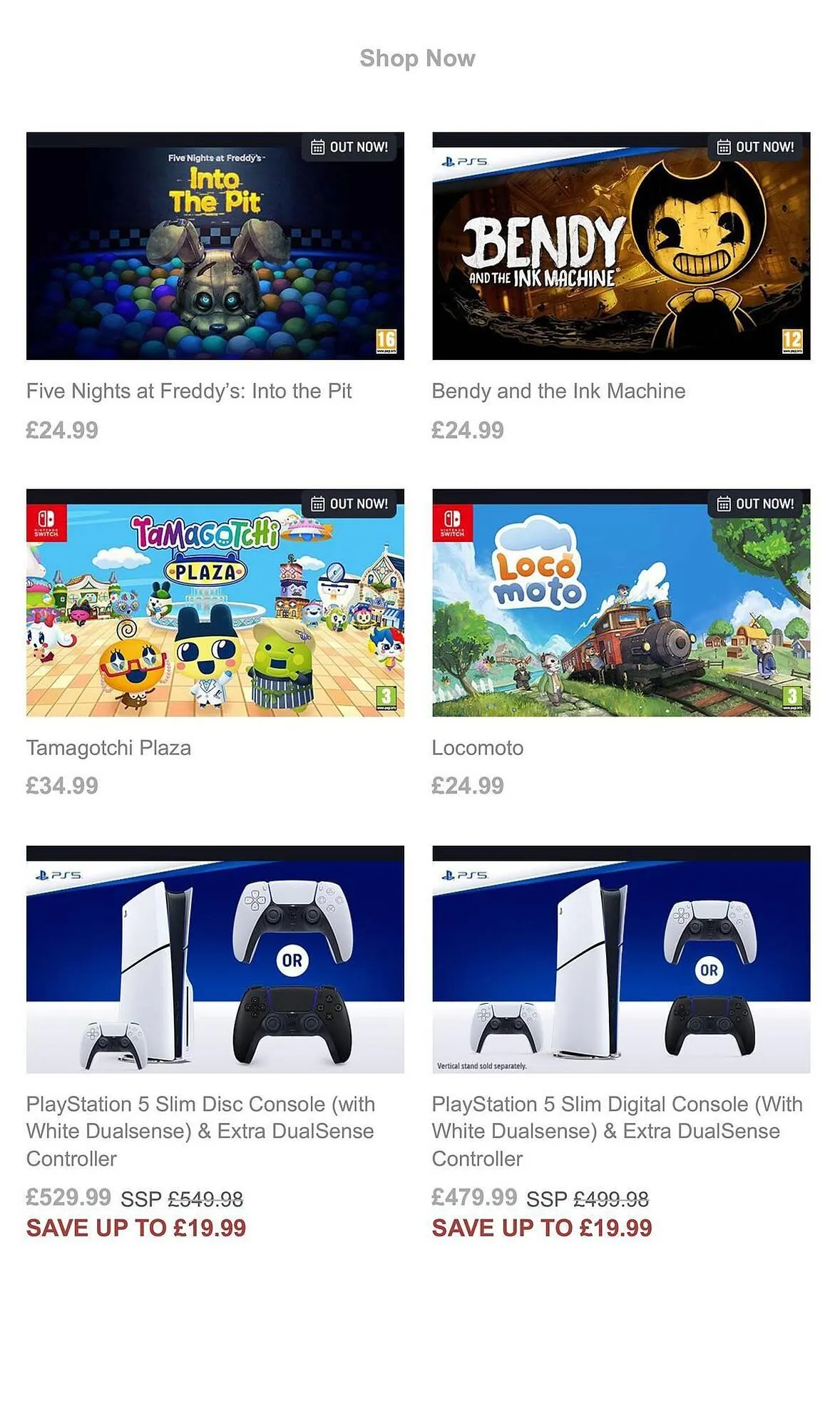Open the Locomoto product title link

tap(478, 748)
